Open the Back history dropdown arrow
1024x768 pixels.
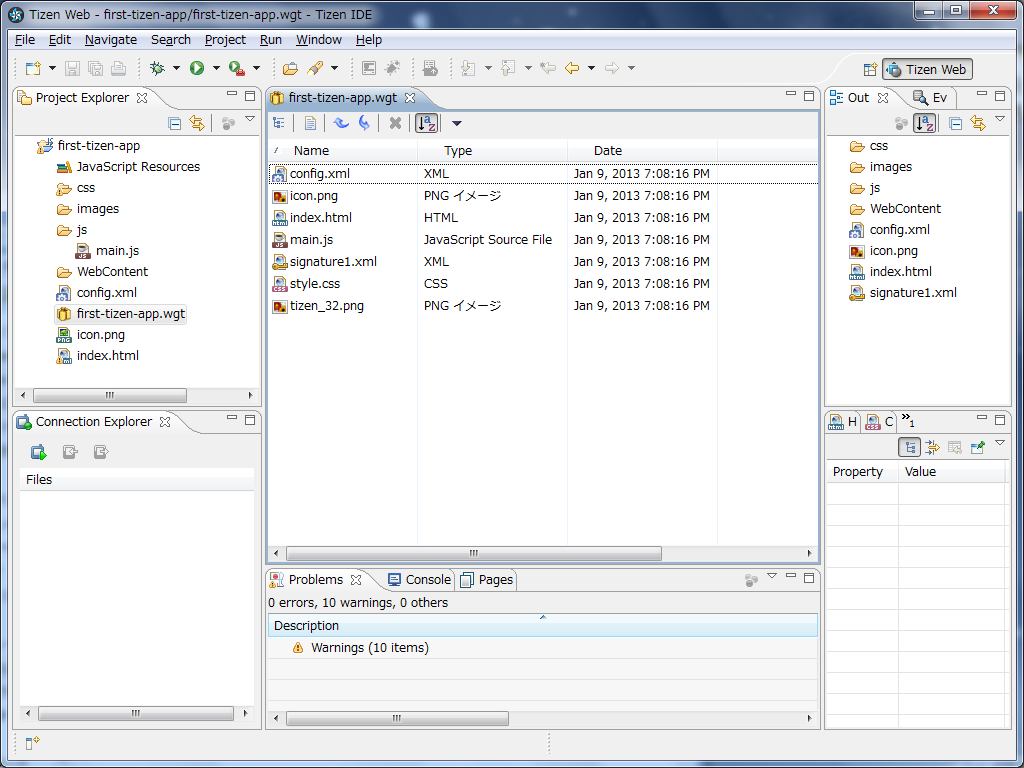[591, 68]
